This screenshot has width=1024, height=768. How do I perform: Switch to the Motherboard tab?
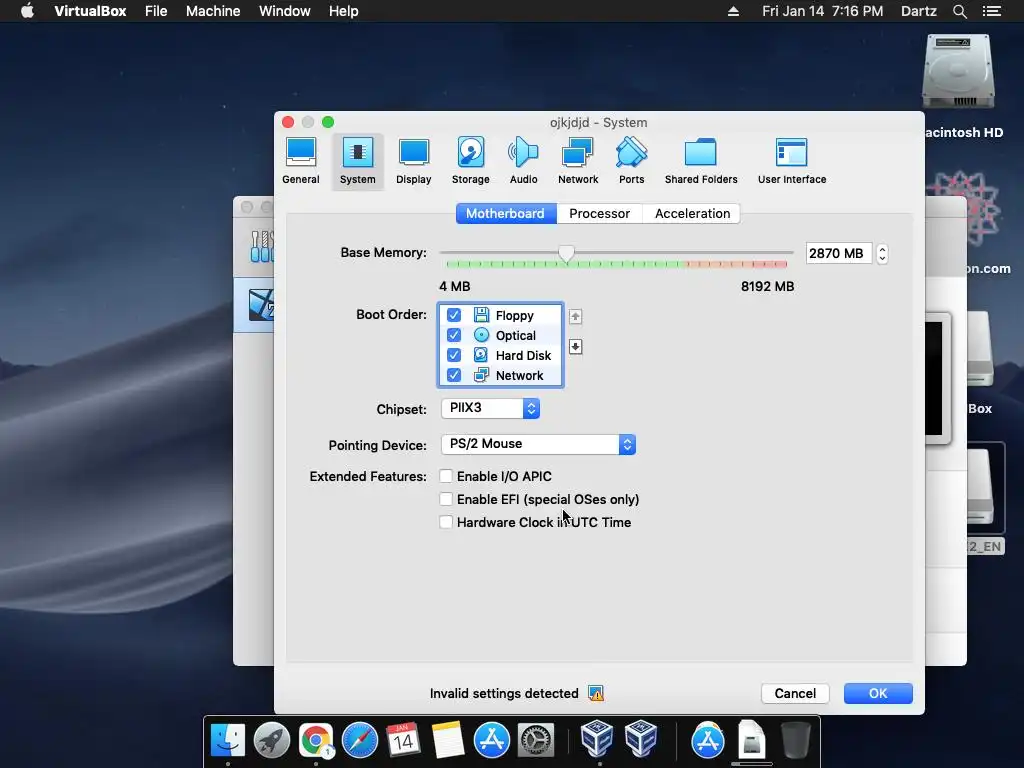click(x=505, y=214)
